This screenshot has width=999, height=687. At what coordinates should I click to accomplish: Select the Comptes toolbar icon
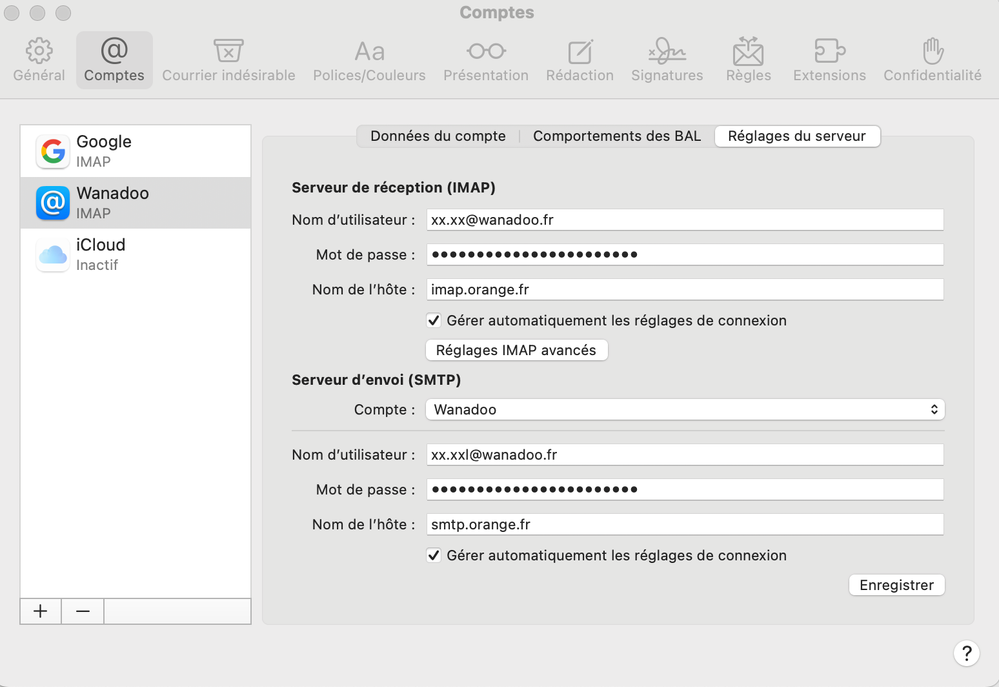(114, 61)
